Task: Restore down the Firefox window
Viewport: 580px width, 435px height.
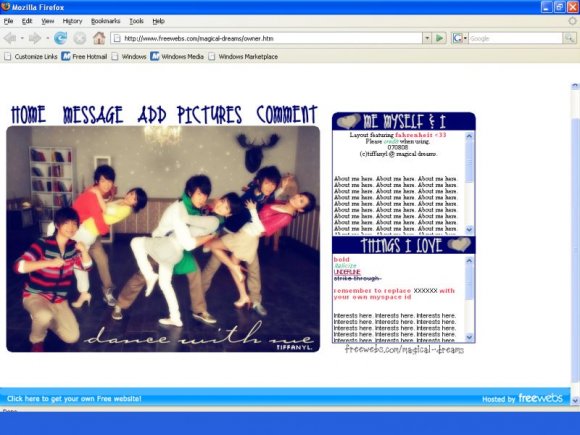Action: tap(559, 7)
